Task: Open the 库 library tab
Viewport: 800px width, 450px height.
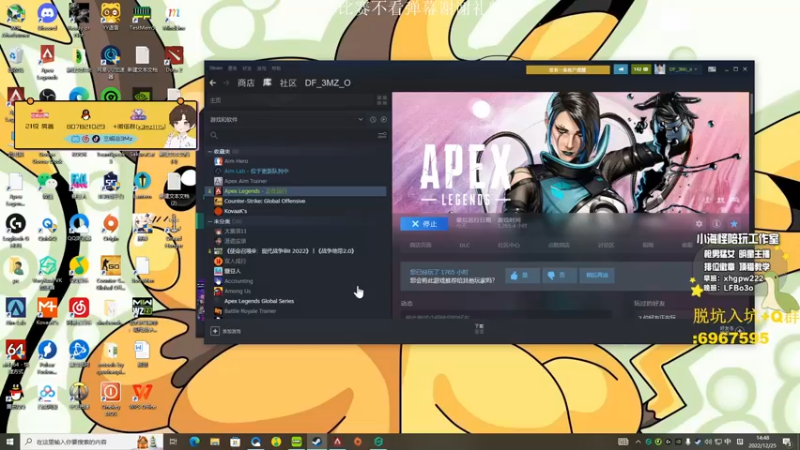Action: point(267,83)
